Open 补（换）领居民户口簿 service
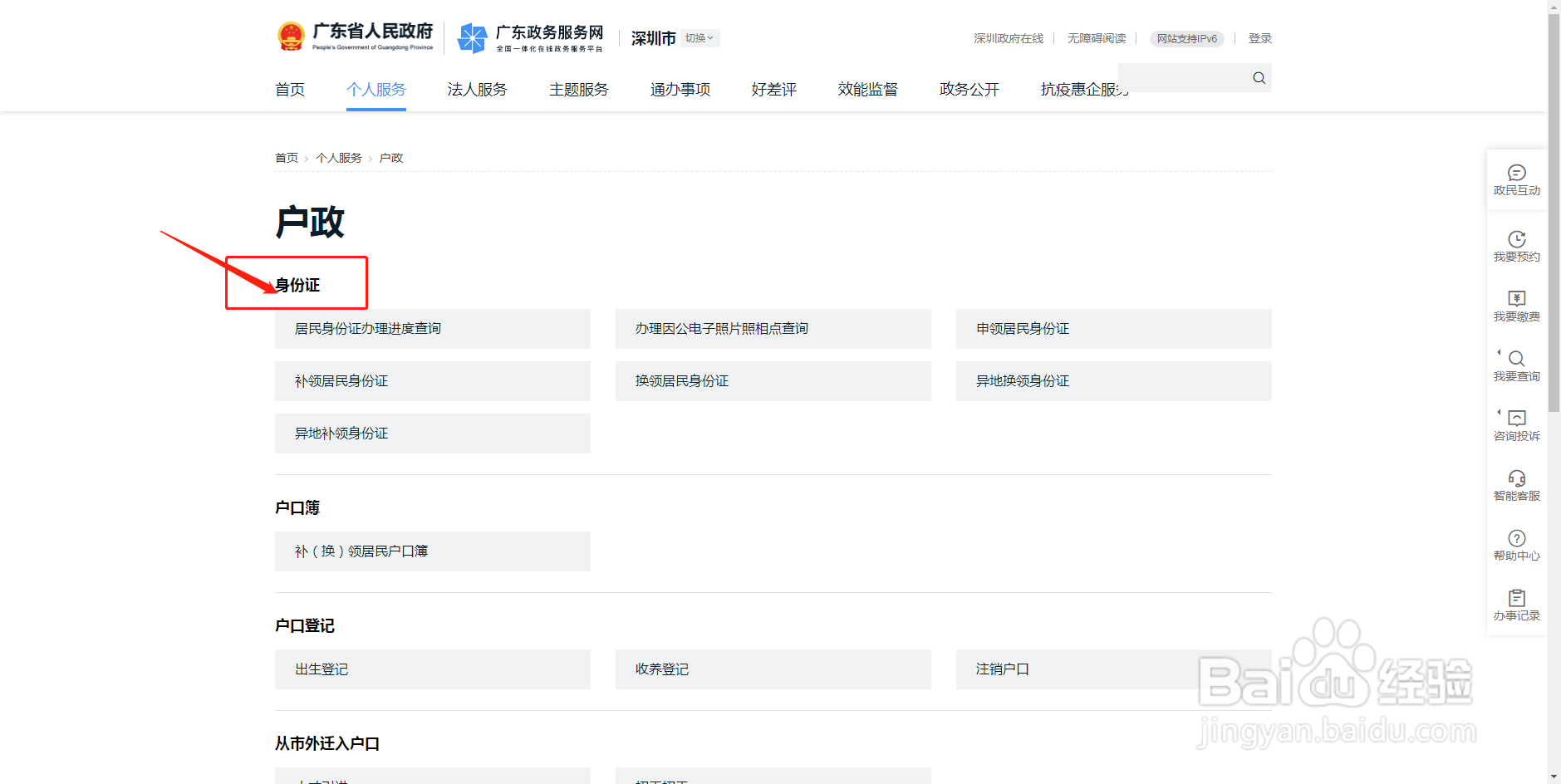 point(432,551)
